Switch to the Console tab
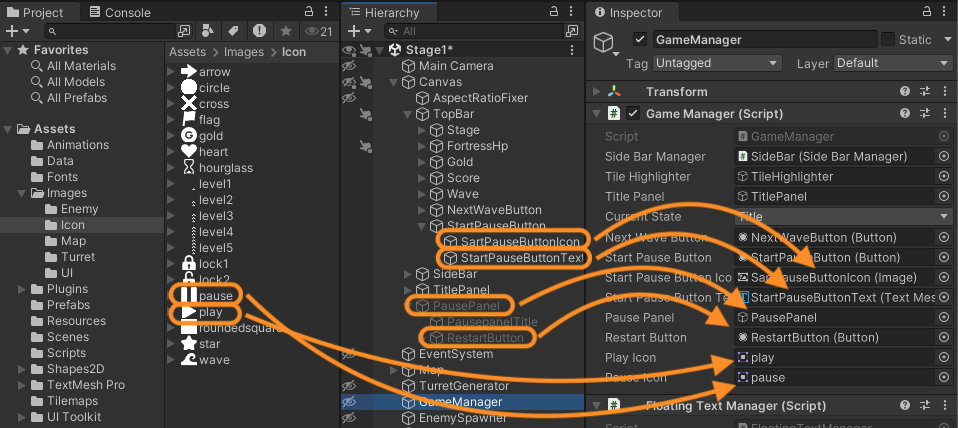This screenshot has width=958, height=428. point(120,12)
